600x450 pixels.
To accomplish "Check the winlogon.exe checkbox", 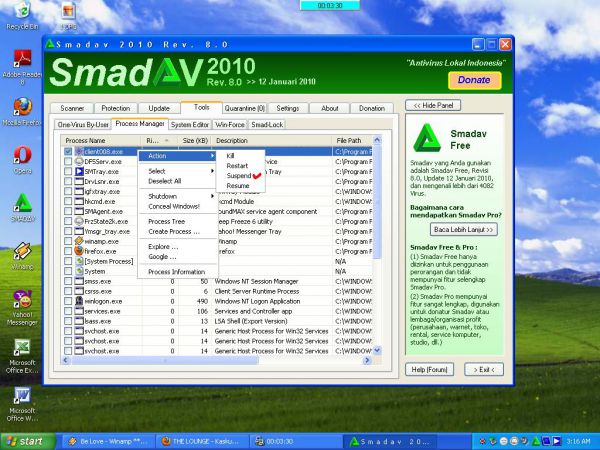I will click(68, 301).
